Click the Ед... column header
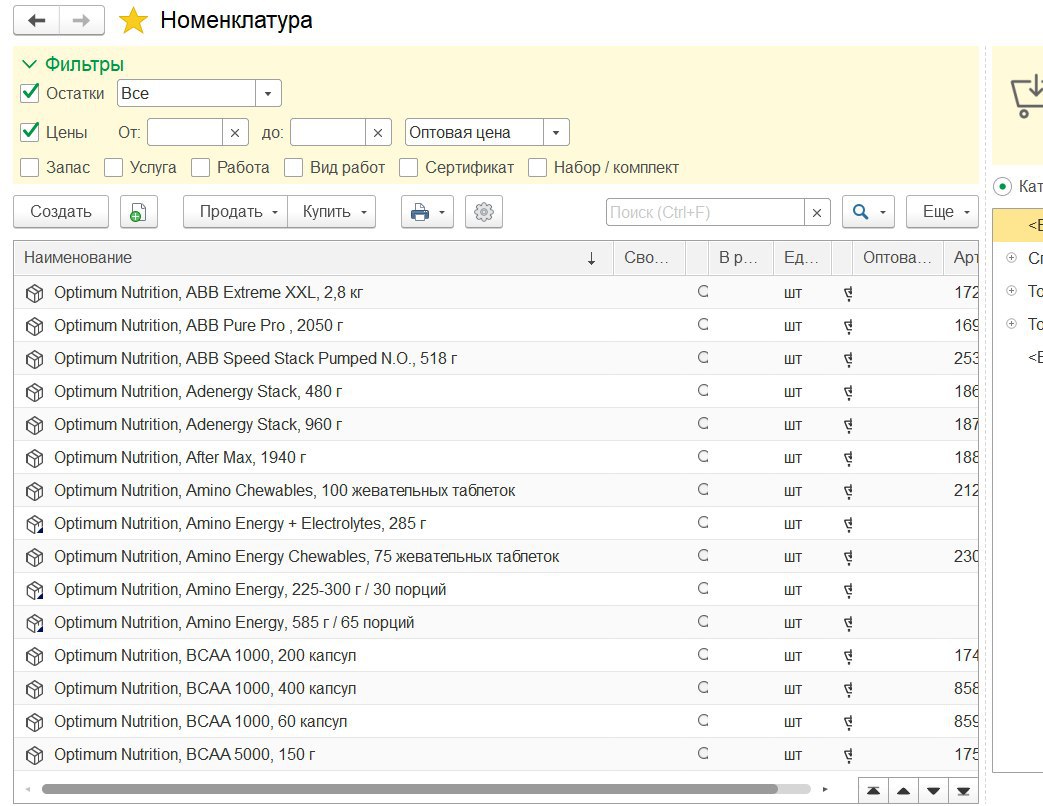Viewport: 1043px width, 806px height. point(801,258)
